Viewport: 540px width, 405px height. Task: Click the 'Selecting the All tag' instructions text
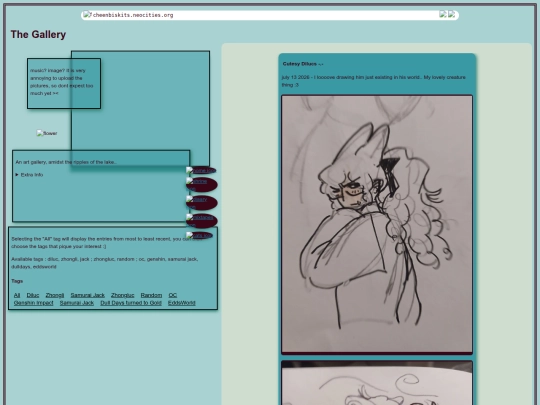click(x=105, y=242)
